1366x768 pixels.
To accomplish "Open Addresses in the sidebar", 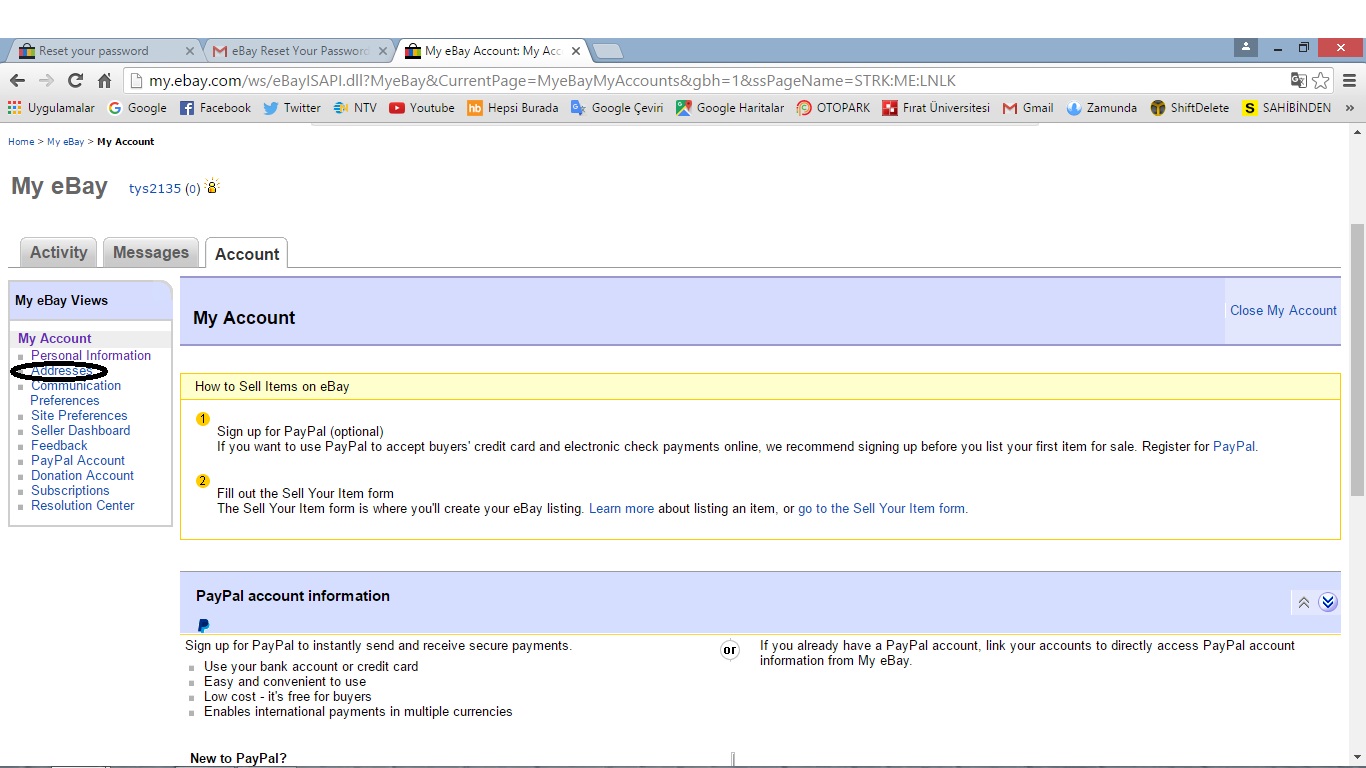I will pyautogui.click(x=61, y=371).
